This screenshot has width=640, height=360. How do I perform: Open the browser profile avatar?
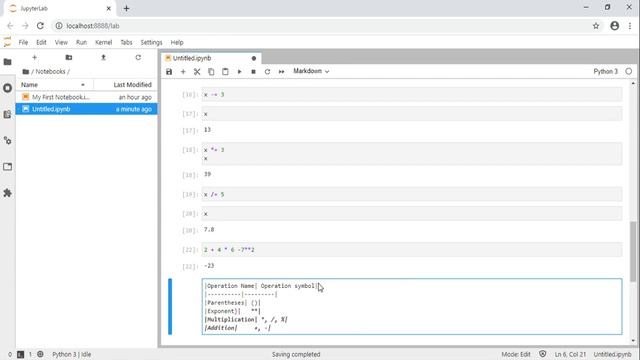[614, 26]
